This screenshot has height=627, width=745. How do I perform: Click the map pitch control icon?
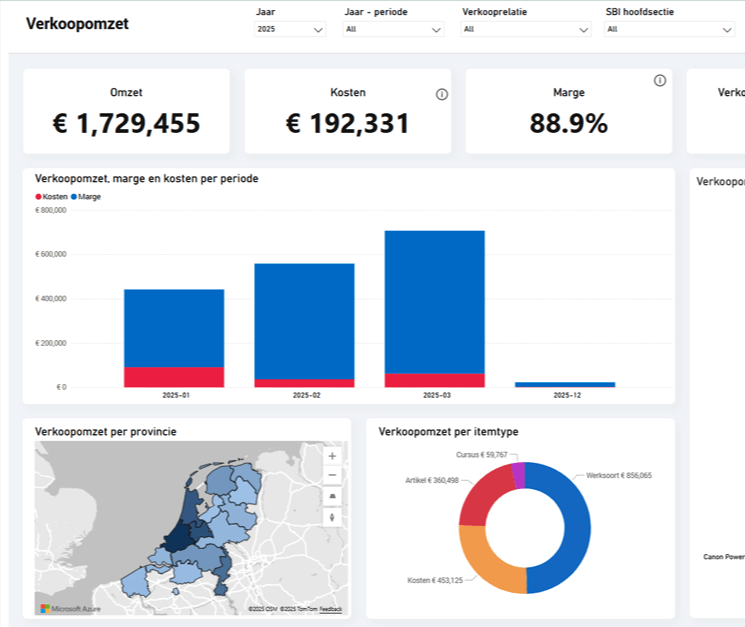click(332, 496)
